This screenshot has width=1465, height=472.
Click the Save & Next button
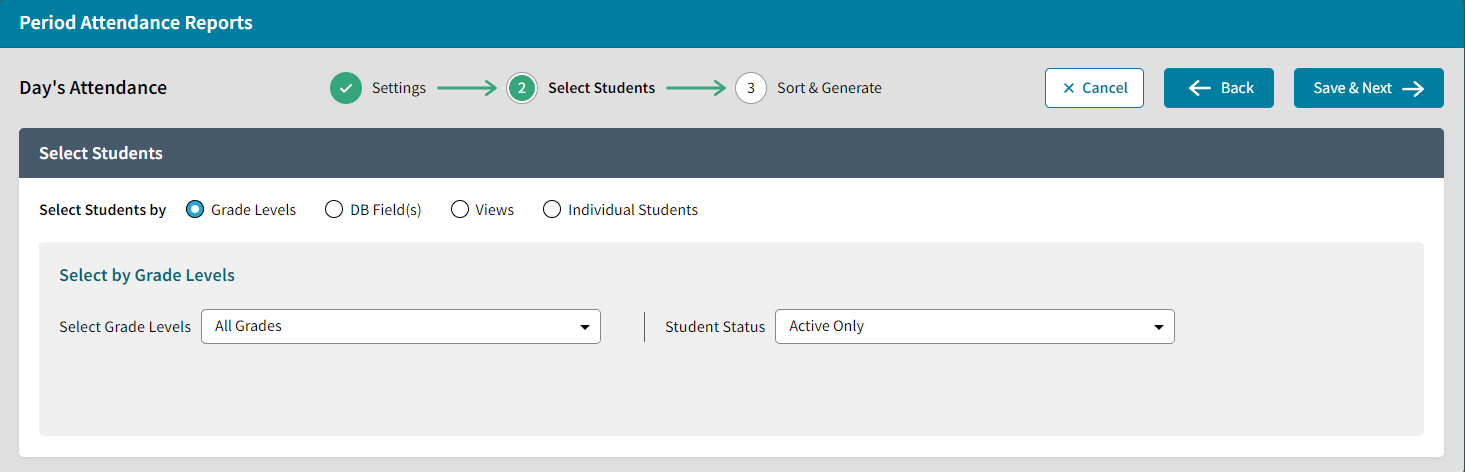click(x=1368, y=88)
